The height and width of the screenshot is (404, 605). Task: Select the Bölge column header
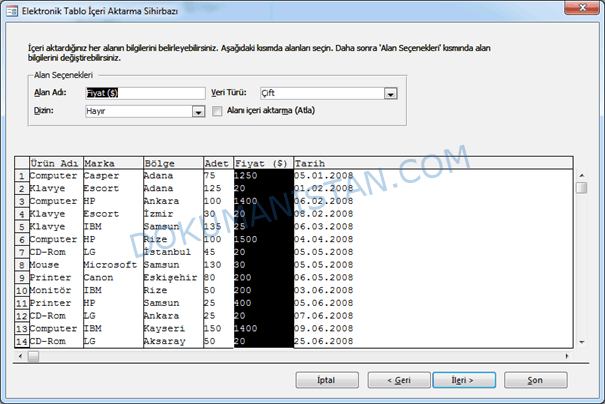(173, 163)
